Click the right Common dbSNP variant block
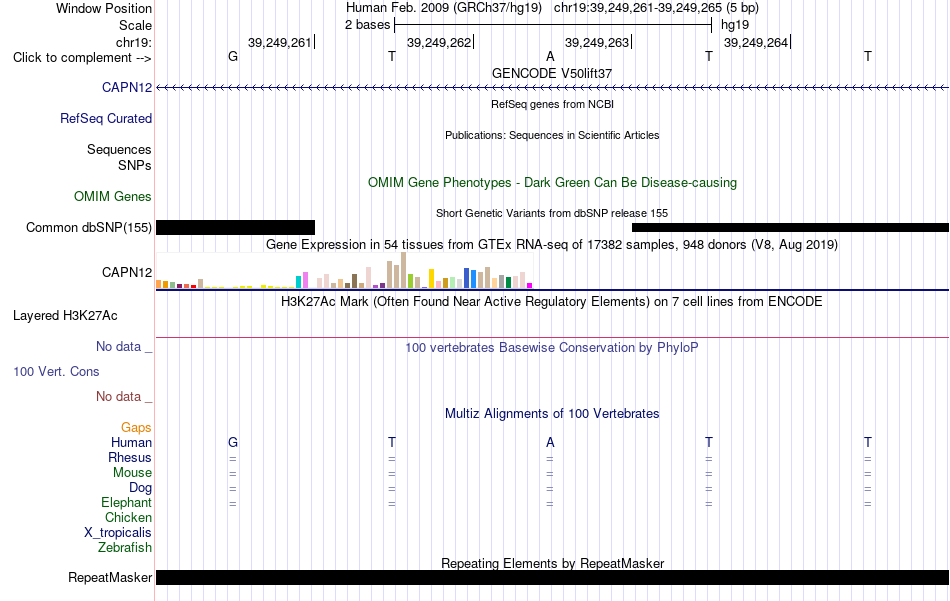950x601 pixels. [790, 228]
